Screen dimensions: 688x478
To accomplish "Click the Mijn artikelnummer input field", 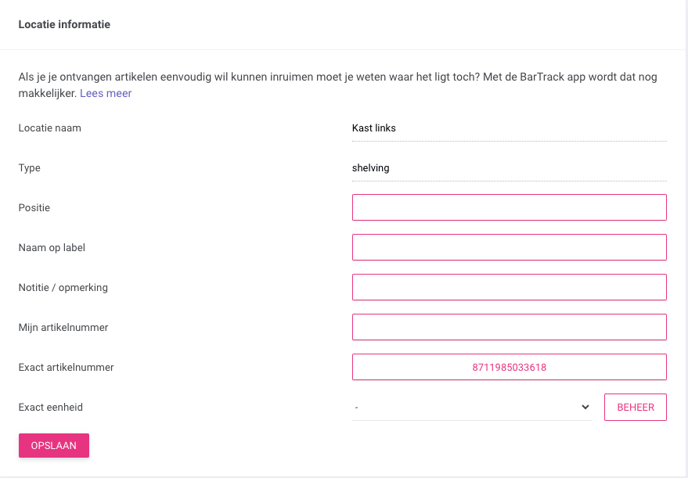I will (509, 327).
